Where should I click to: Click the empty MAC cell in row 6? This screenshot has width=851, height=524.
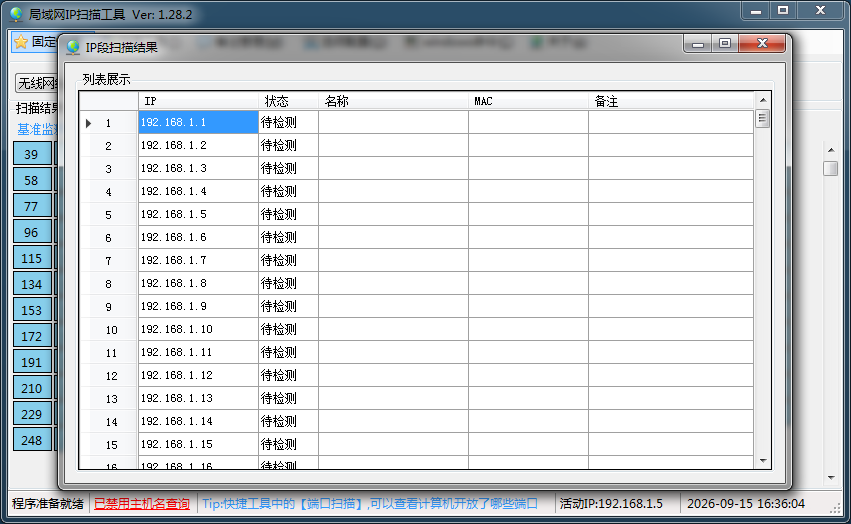click(x=528, y=237)
